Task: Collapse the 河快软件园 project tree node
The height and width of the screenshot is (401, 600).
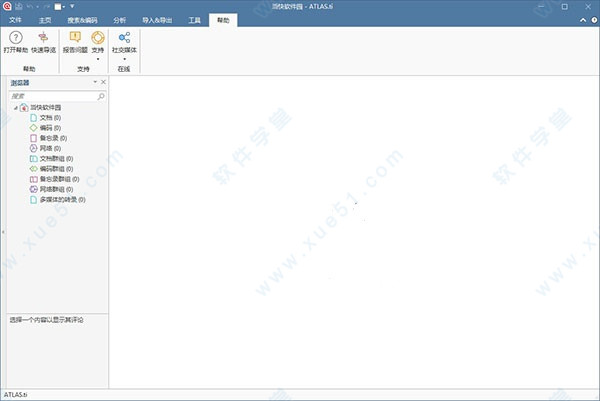Action: point(15,108)
